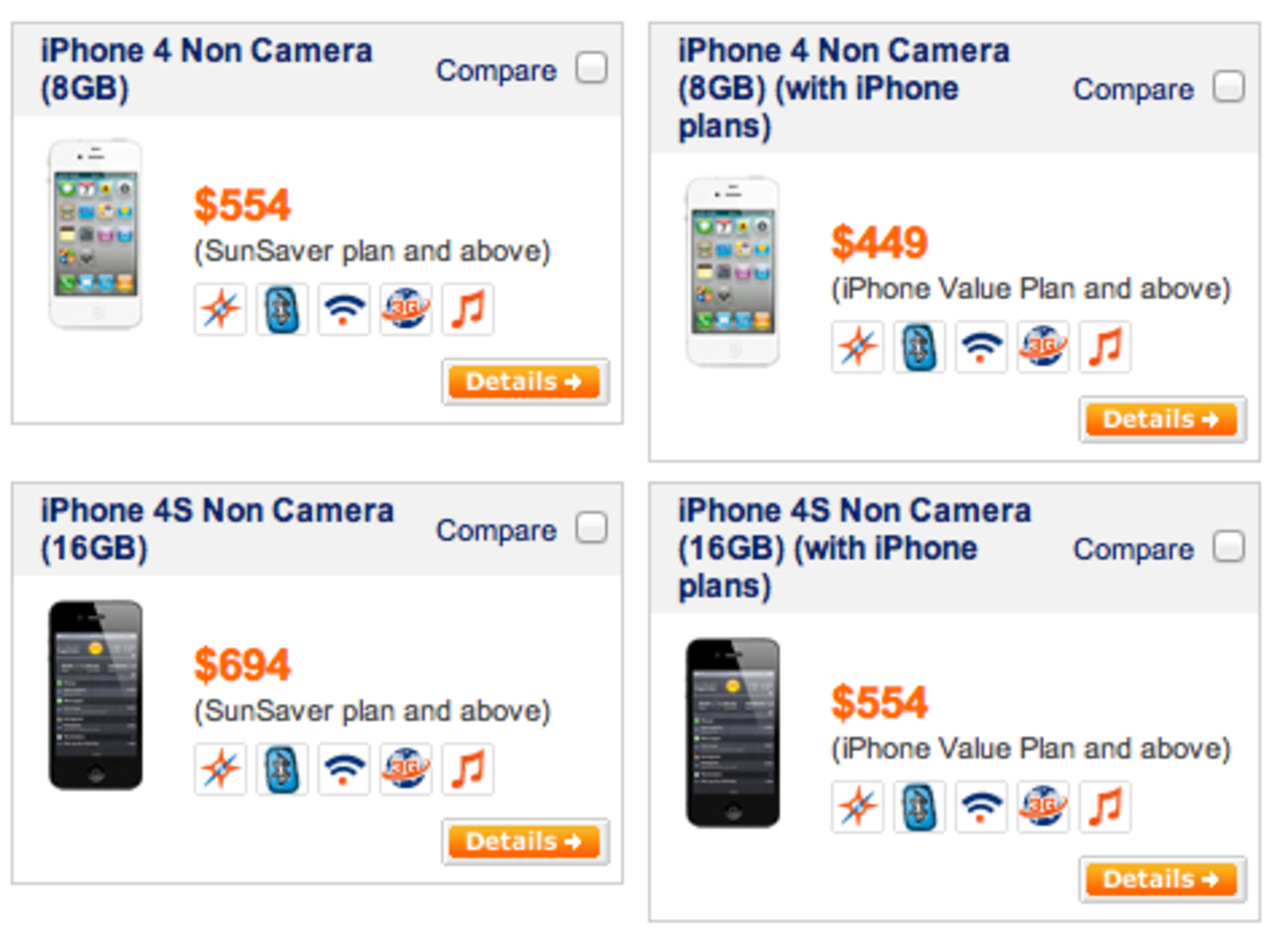The image size is (1280, 936).
Task: Click the Bluetooth icon for iPhone 4 SunSaver plan
Action: tap(282, 309)
